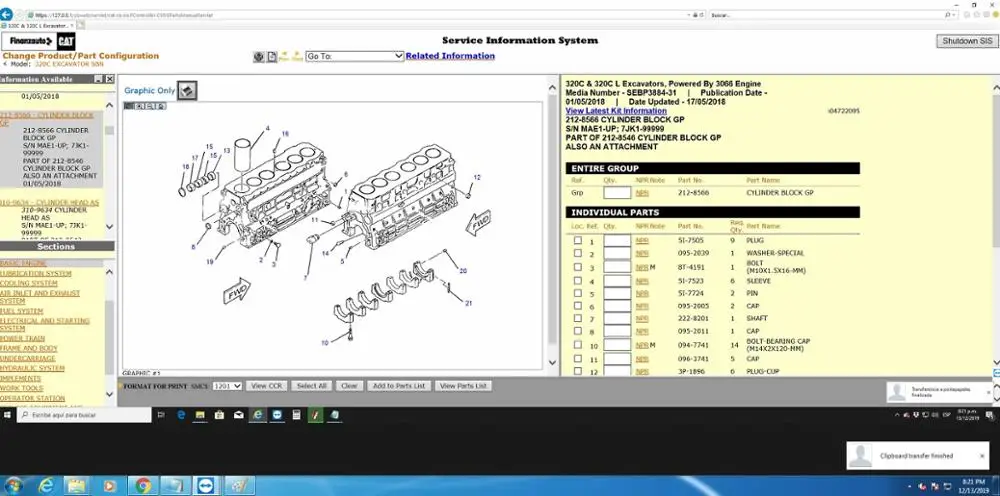Open Calculator in the inner remote taskbar

pyautogui.click(x=296, y=415)
